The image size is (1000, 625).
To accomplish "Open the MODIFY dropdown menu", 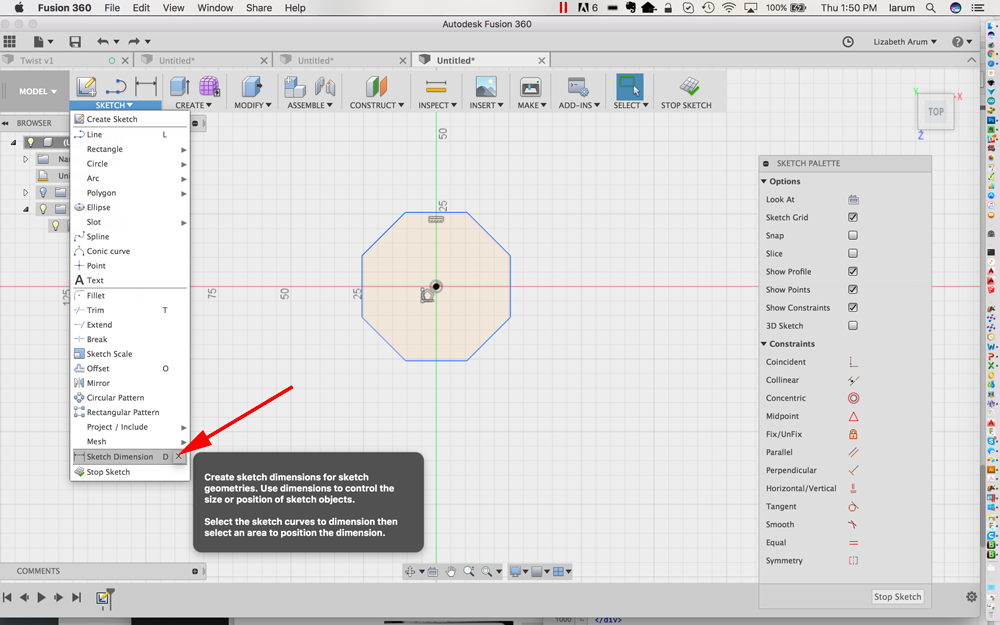I will tap(253, 105).
